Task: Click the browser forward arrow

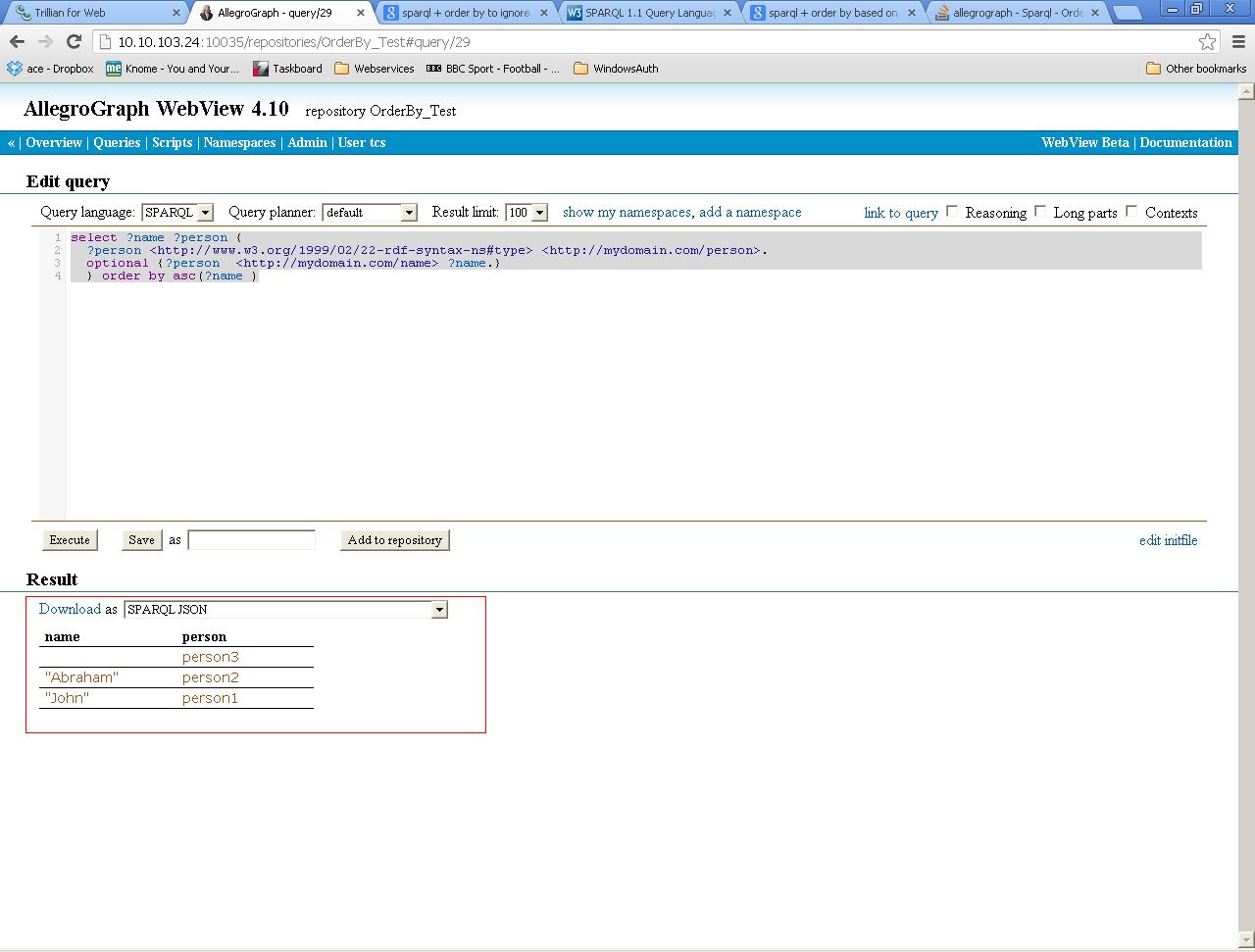Action: click(x=45, y=41)
